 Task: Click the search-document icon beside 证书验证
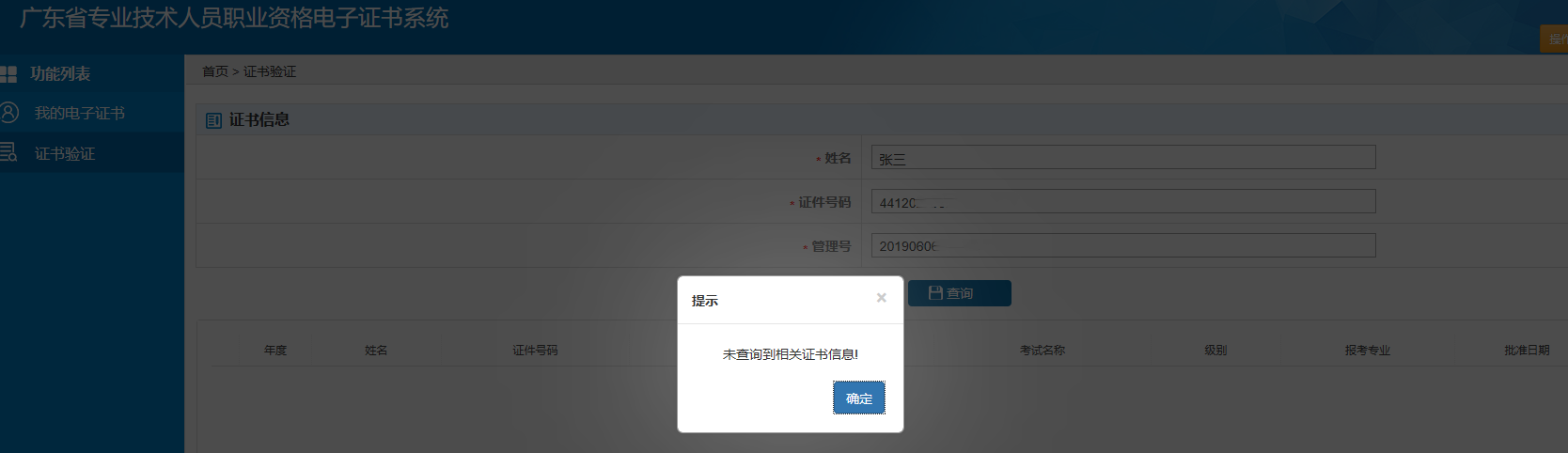coord(8,152)
